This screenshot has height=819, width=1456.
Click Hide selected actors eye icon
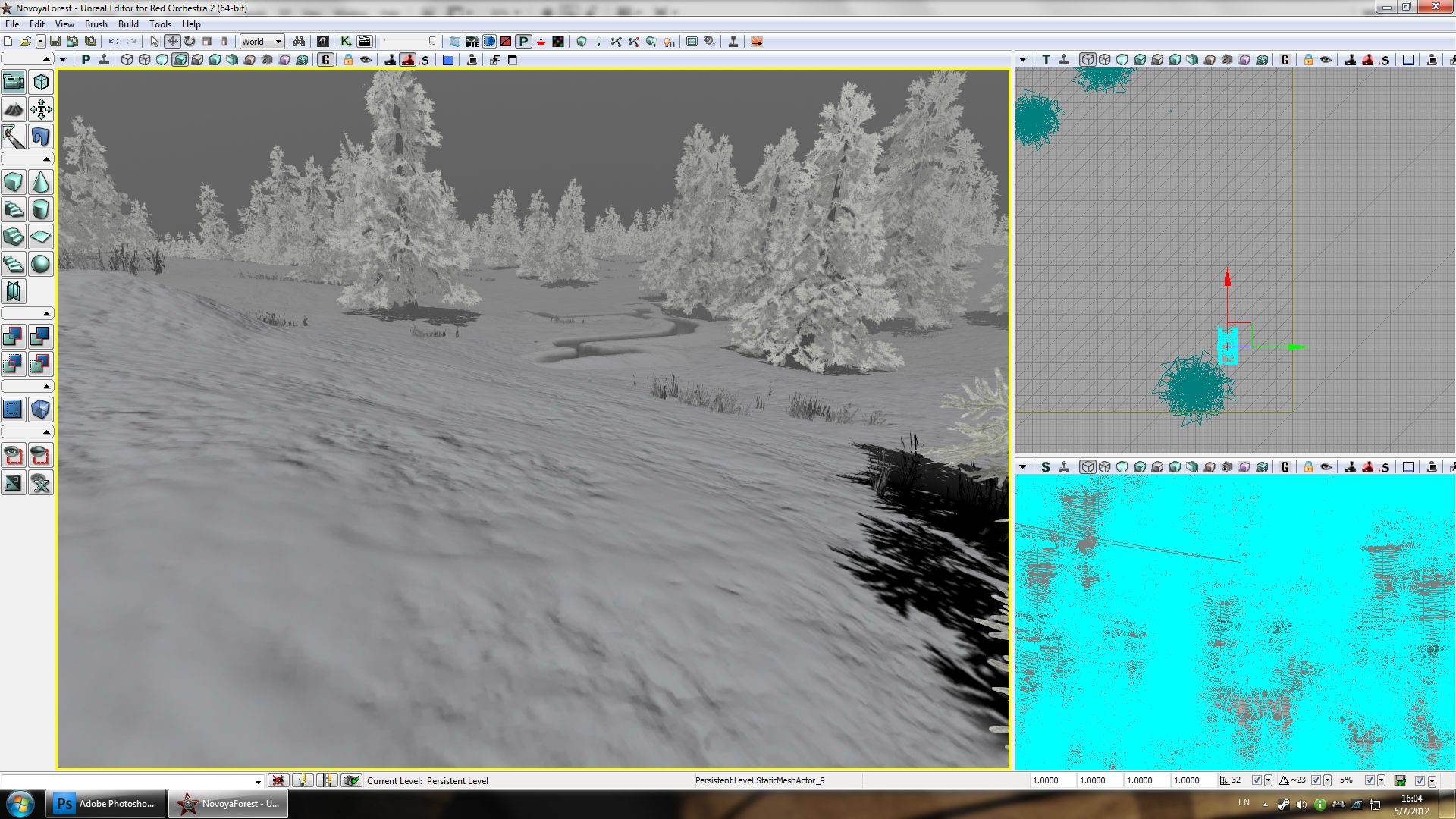tap(41, 455)
